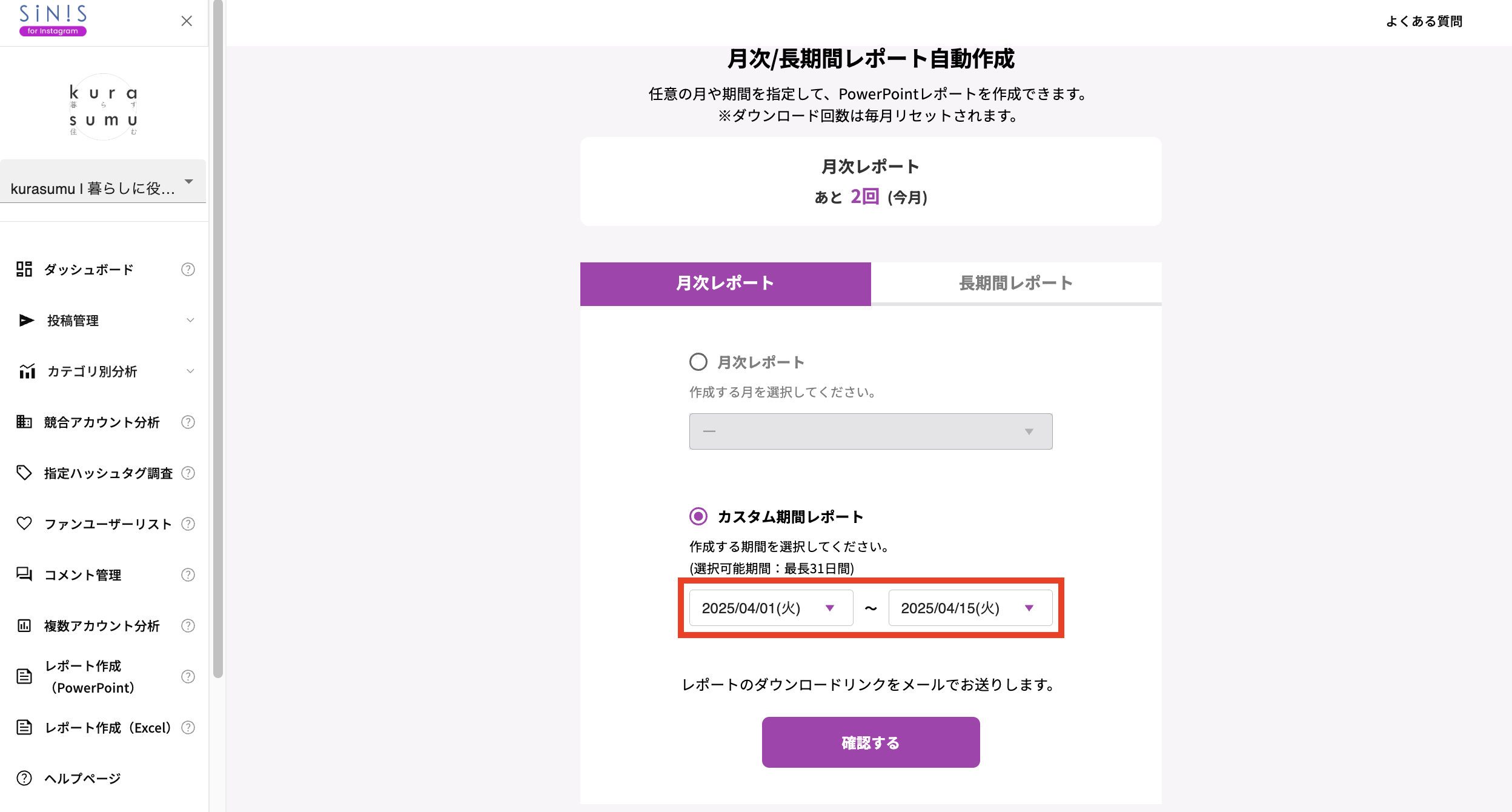Select the カスタム期間レポート radio button

(698, 516)
